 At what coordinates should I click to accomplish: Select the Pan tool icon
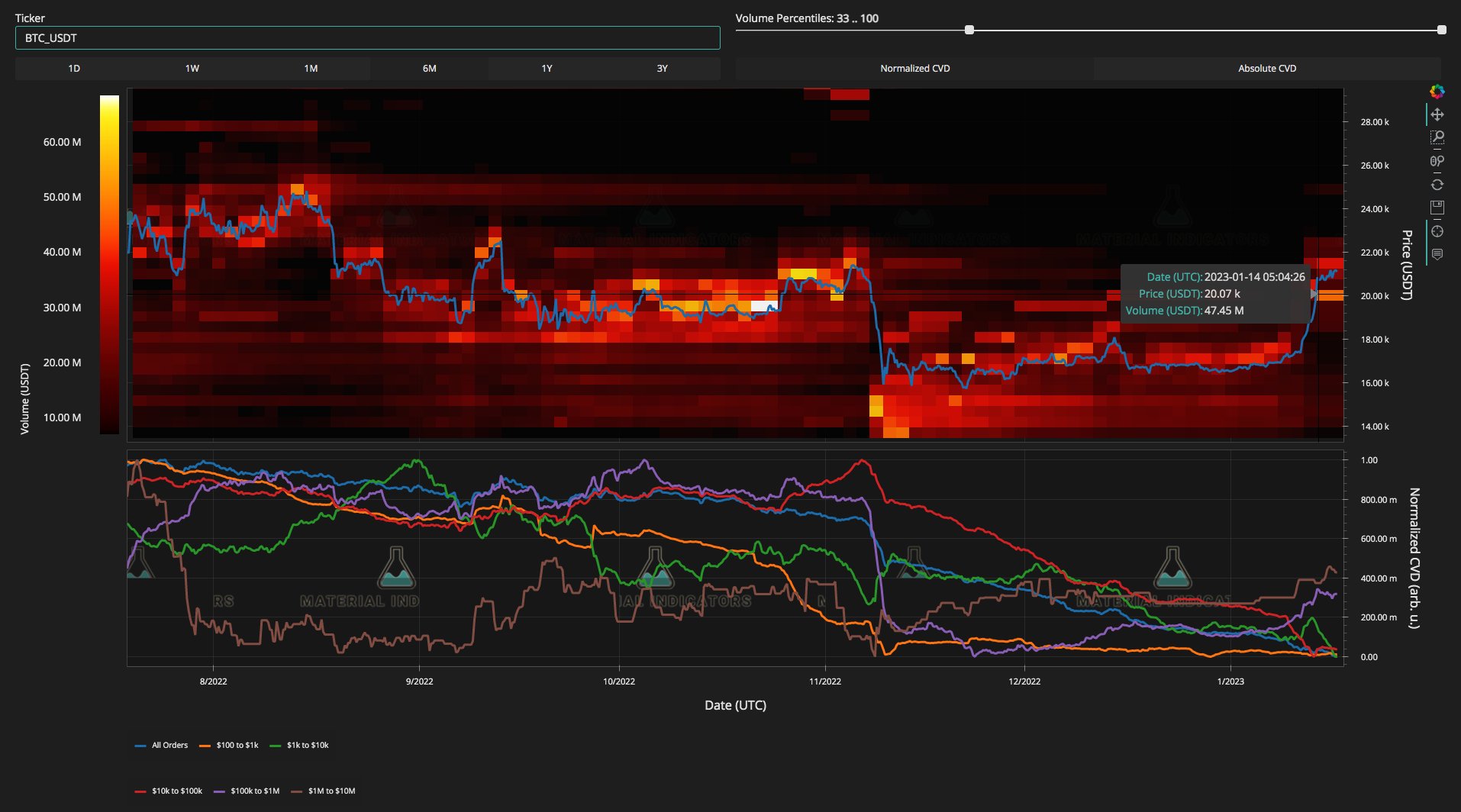1438,115
